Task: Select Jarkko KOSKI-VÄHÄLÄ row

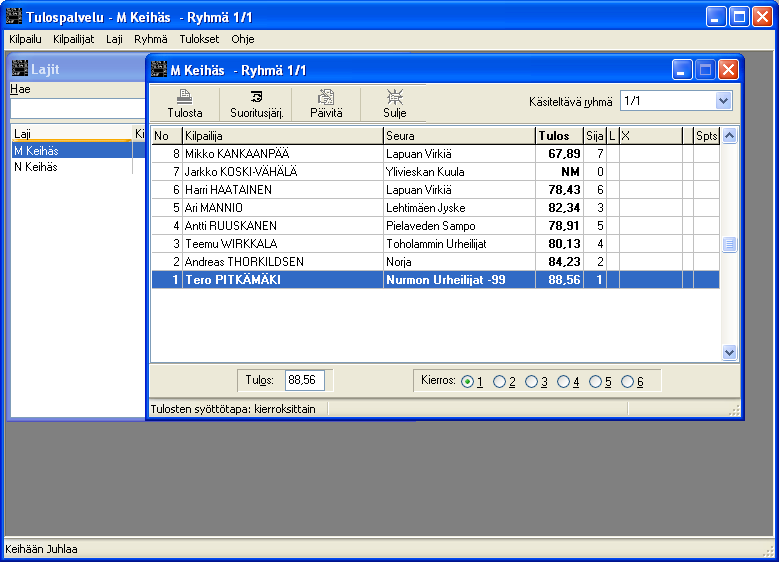Action: tap(435, 171)
